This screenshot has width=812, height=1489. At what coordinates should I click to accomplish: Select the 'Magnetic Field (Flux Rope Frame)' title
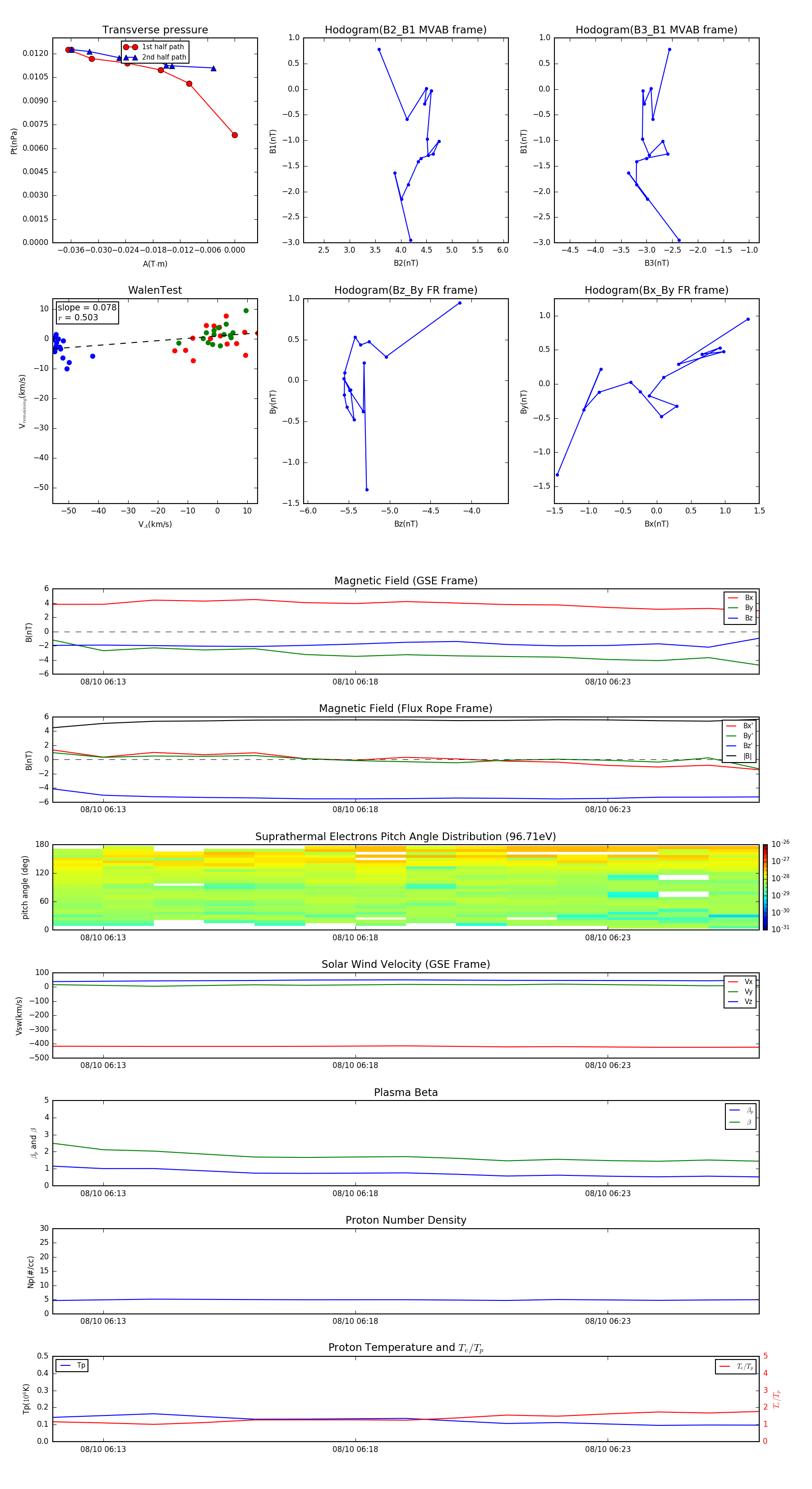(405, 709)
